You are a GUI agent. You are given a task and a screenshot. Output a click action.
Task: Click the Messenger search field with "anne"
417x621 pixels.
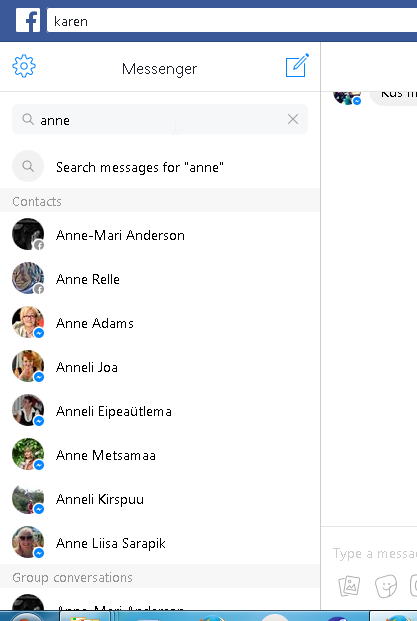[160, 119]
